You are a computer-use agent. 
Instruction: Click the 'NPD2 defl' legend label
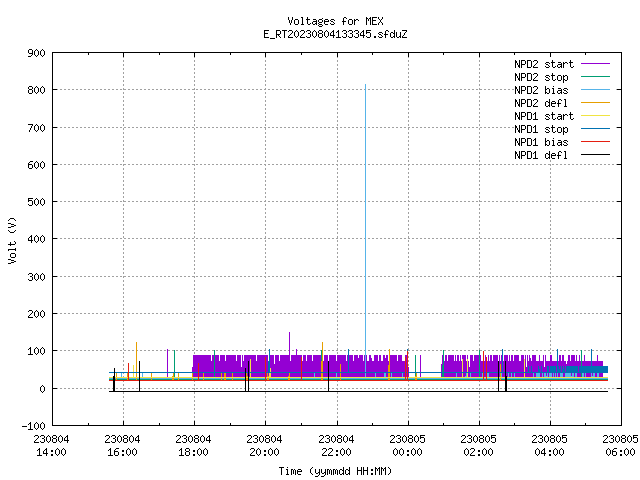pyautogui.click(x=541, y=103)
